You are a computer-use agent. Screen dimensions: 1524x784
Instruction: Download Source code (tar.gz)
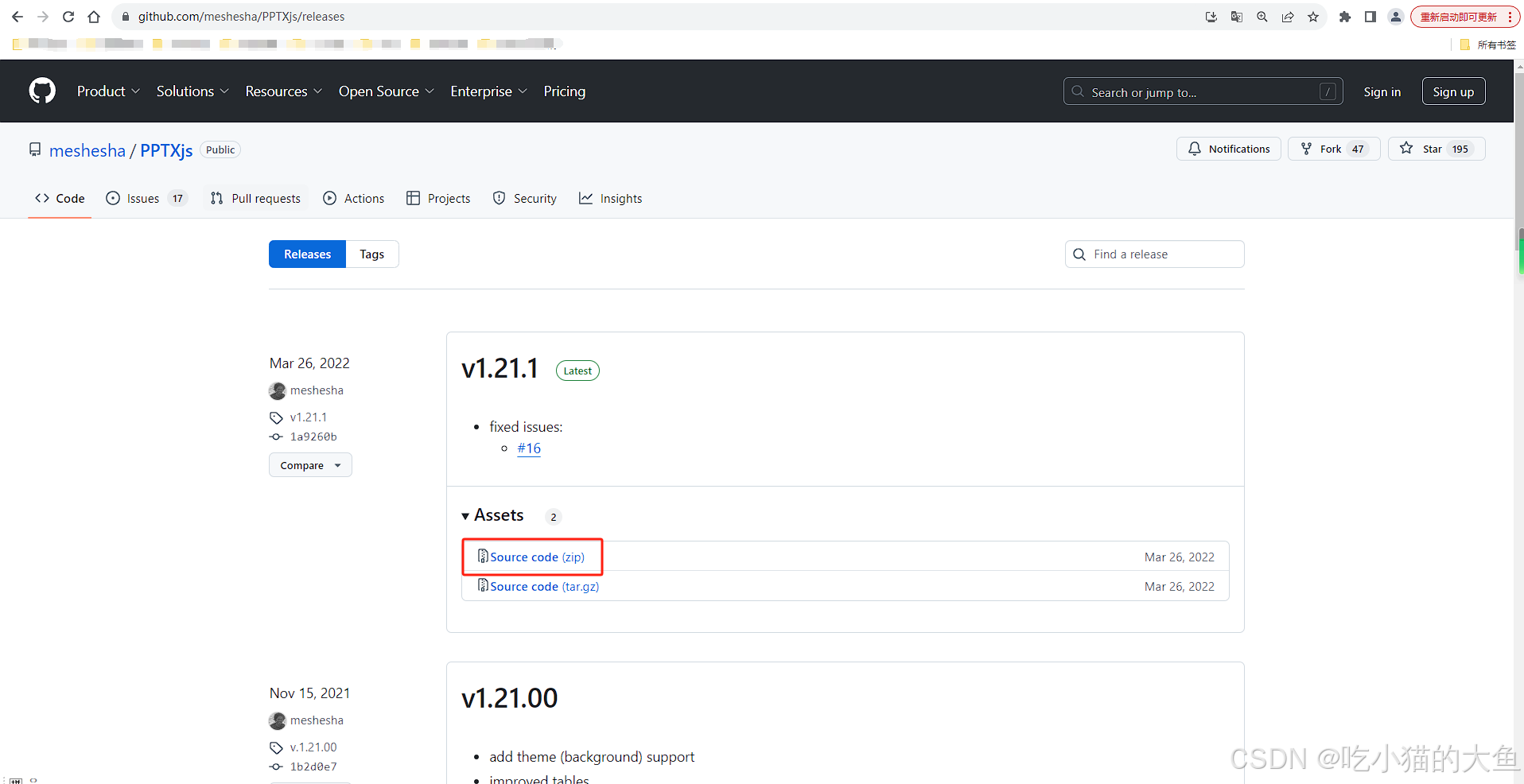(x=545, y=586)
